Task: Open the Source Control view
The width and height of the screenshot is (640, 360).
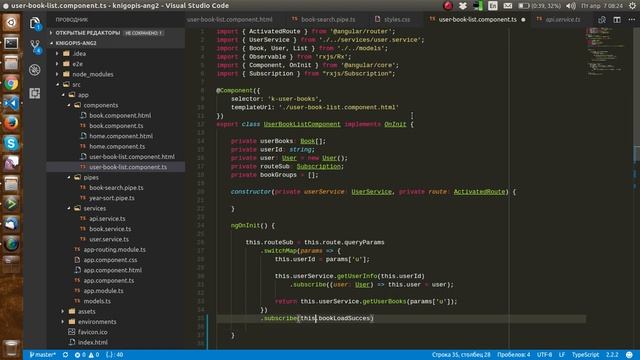Action: (x=35, y=47)
